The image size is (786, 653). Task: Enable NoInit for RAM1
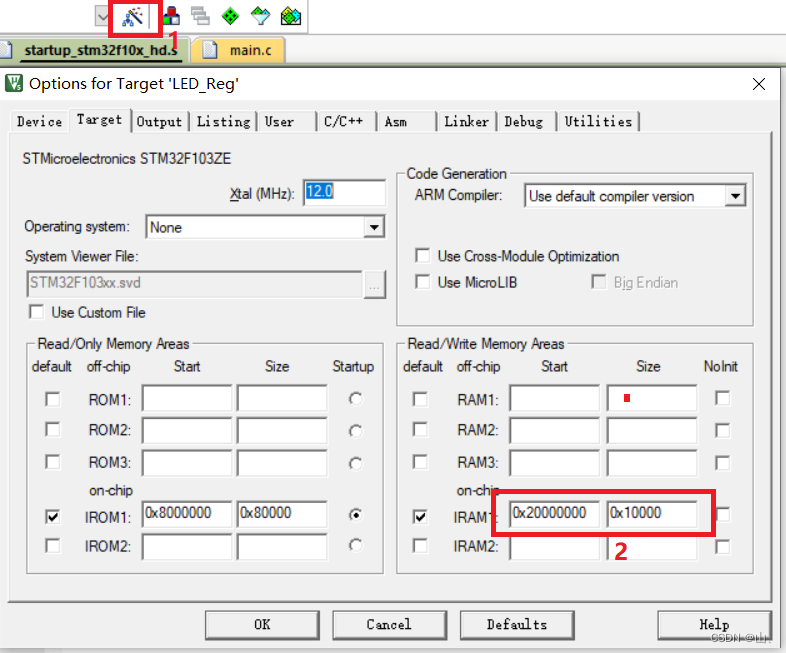coord(722,398)
